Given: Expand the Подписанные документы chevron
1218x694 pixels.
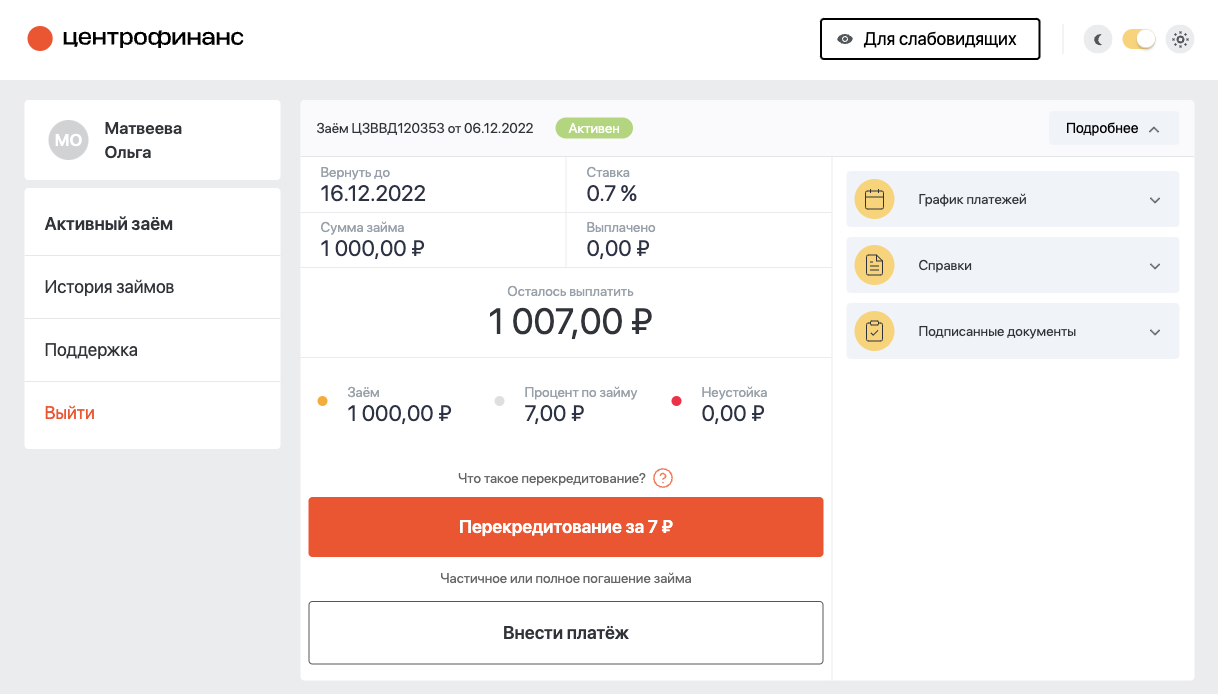Looking at the screenshot, I should pyautogui.click(x=1155, y=332).
